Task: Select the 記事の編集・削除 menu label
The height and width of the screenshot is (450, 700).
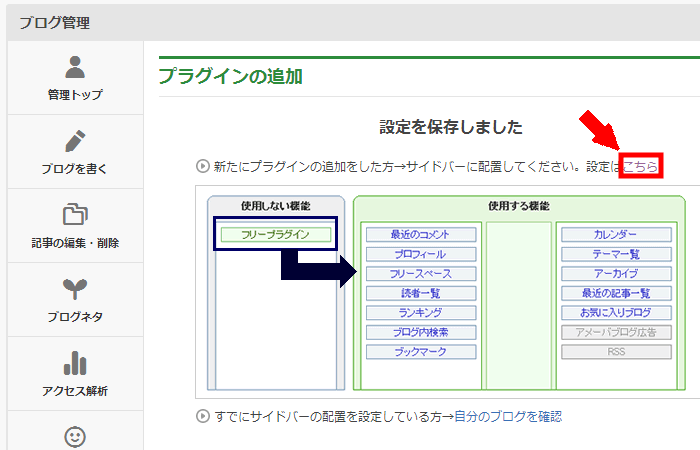Action: click(x=75, y=243)
